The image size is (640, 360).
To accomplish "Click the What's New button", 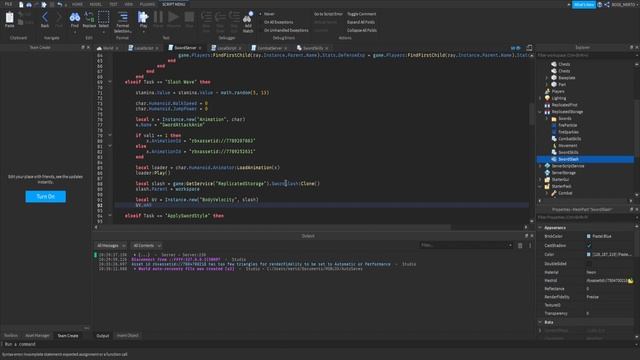I will pos(584,4).
